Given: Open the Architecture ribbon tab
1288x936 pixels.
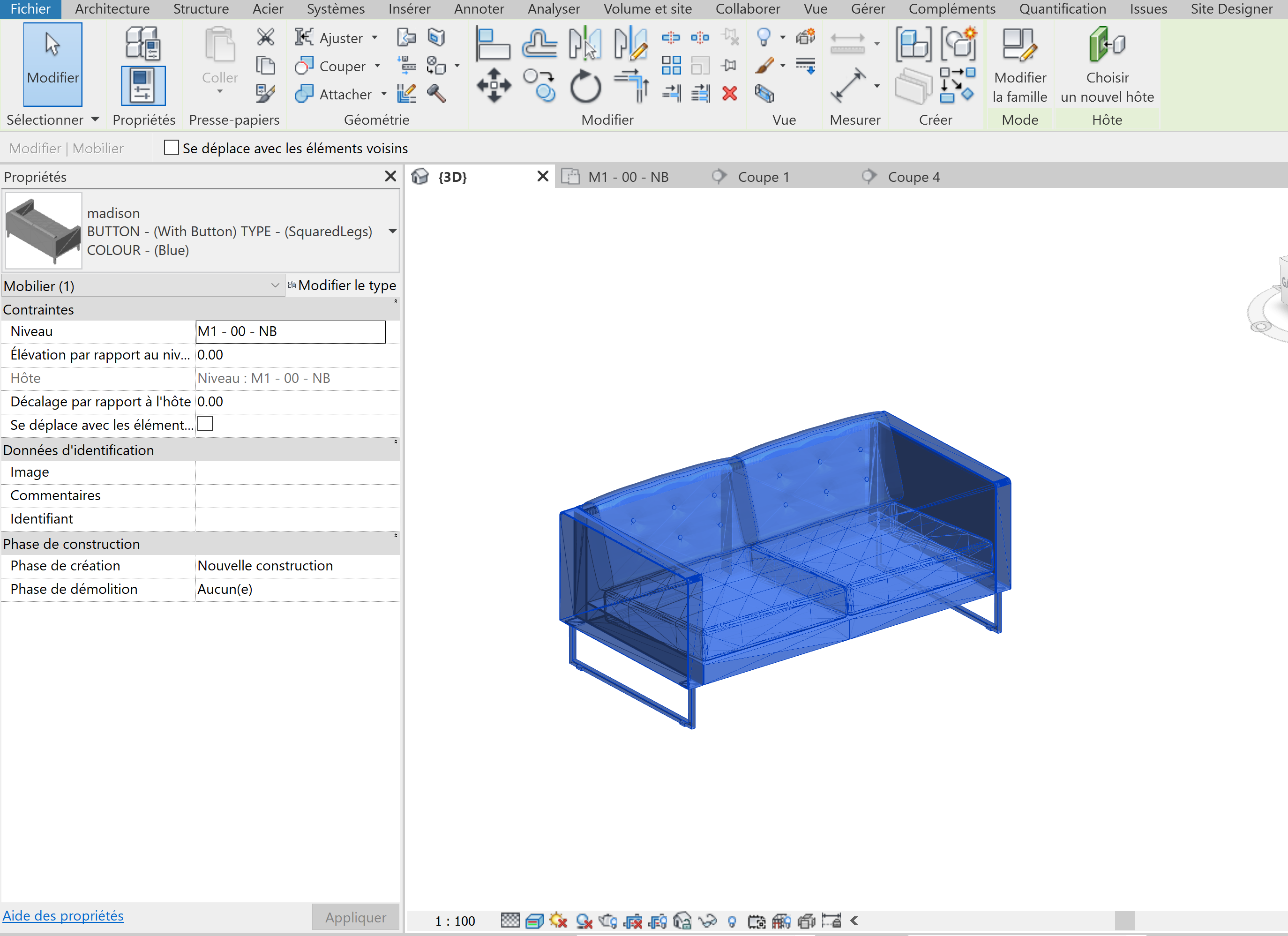Looking at the screenshot, I should point(109,10).
